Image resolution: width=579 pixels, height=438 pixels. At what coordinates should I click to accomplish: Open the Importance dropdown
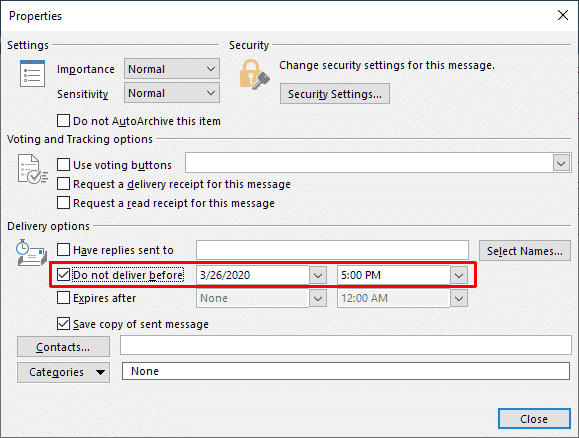click(172, 69)
